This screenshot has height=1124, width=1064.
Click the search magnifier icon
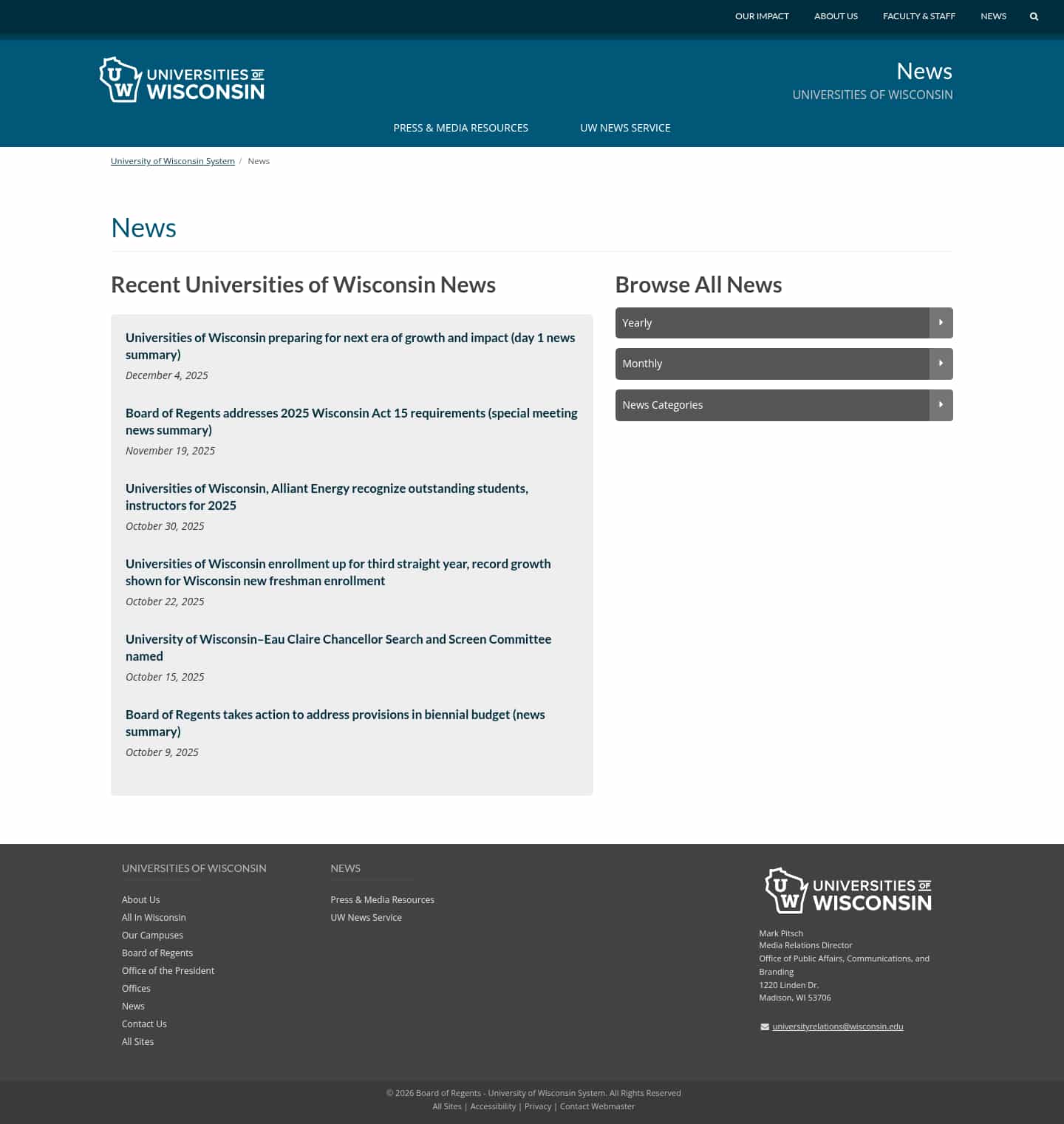[1034, 16]
